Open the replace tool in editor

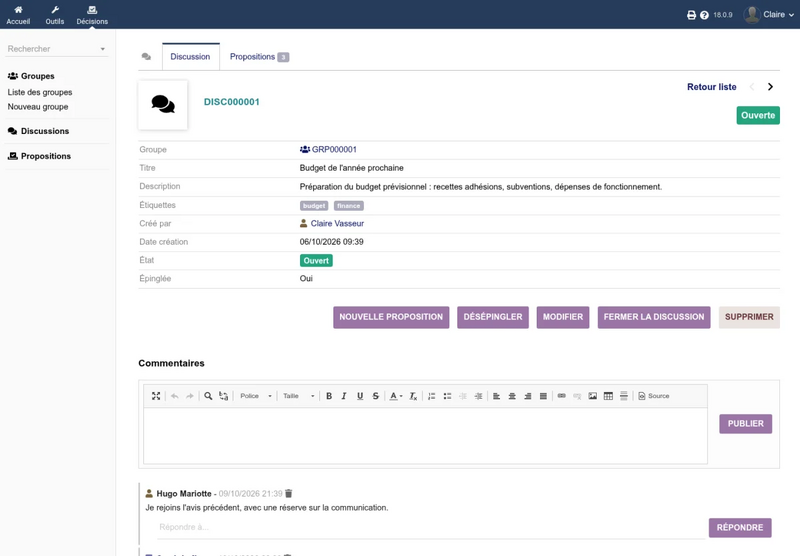point(223,396)
